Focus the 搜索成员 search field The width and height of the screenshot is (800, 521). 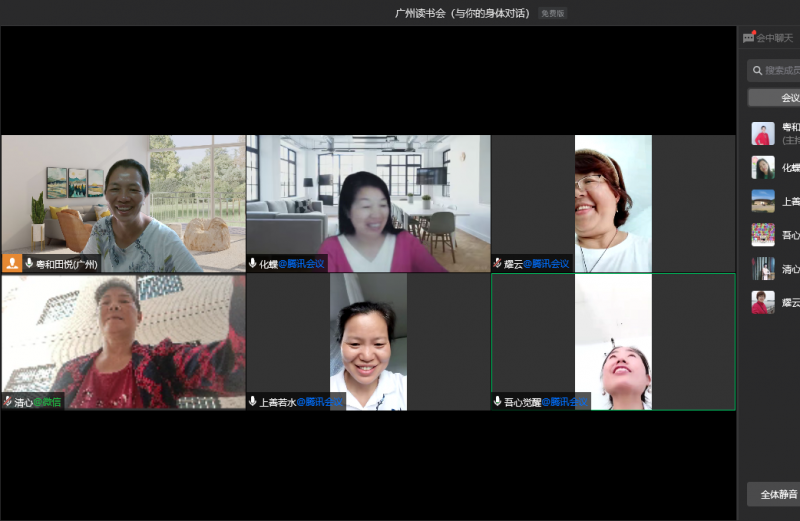[782, 70]
